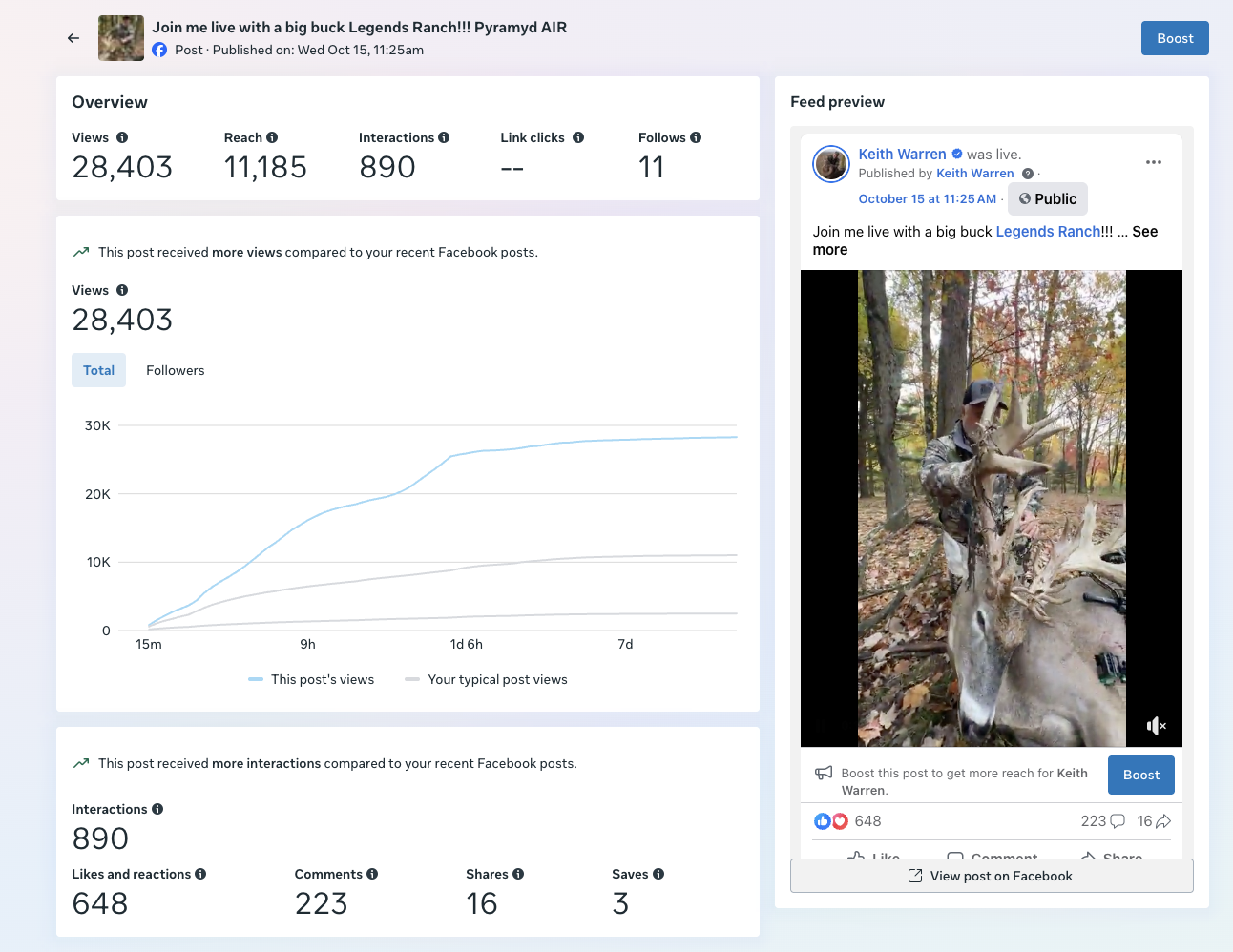This screenshot has width=1233, height=952.
Task: Show info for Overview Interactions metric
Action: click(x=444, y=137)
